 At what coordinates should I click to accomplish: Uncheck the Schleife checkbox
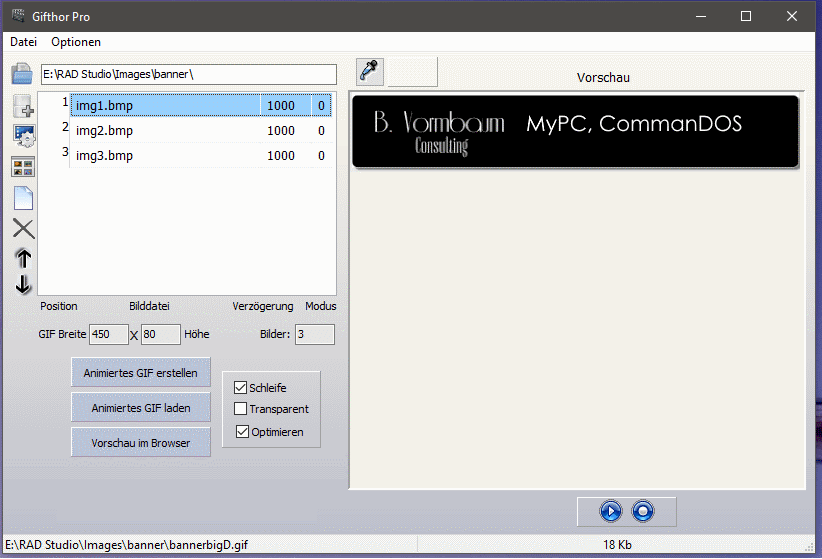point(241,388)
